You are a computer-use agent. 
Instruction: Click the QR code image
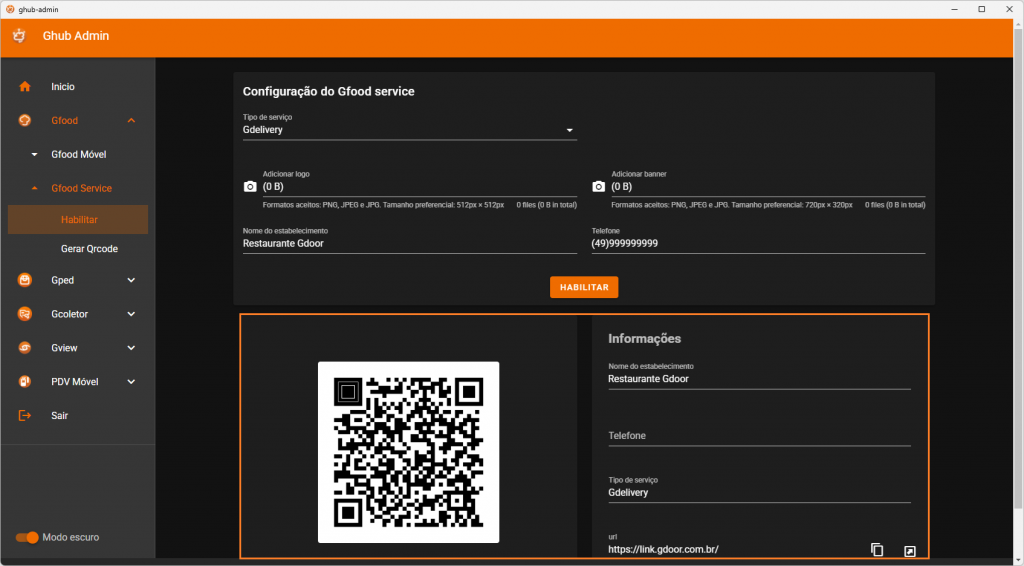pos(409,452)
